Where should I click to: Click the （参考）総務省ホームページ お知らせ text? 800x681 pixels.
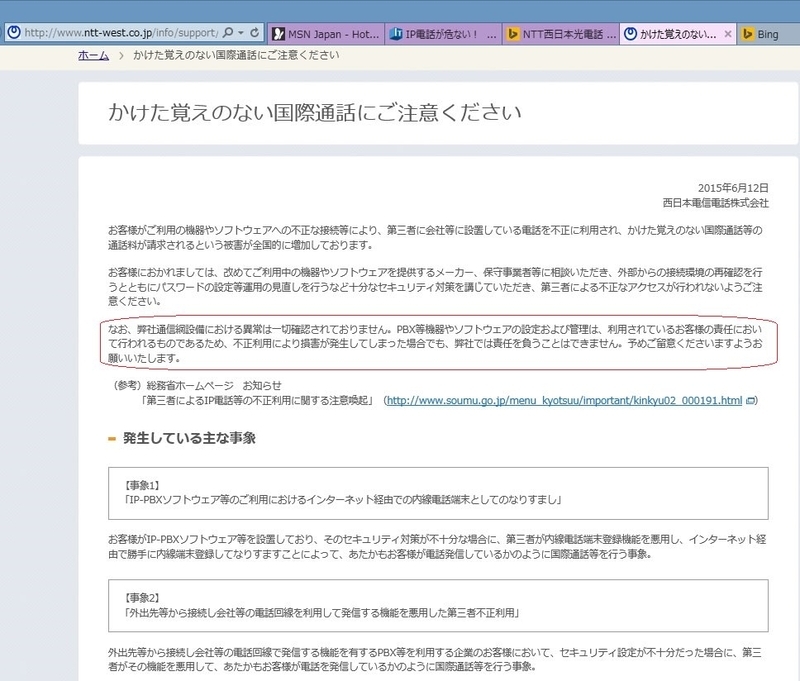(196, 386)
